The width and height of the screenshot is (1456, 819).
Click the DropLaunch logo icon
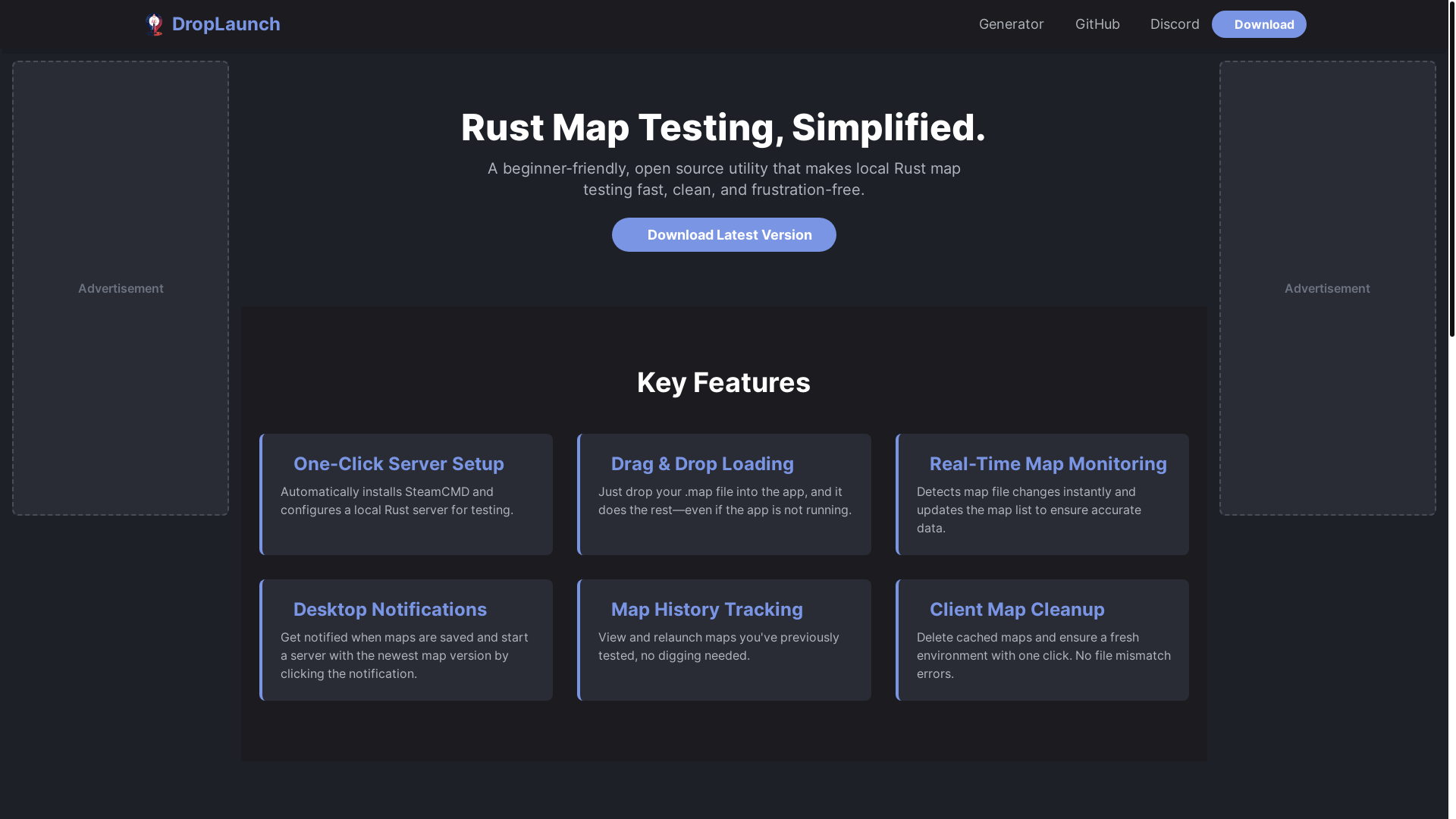155,24
